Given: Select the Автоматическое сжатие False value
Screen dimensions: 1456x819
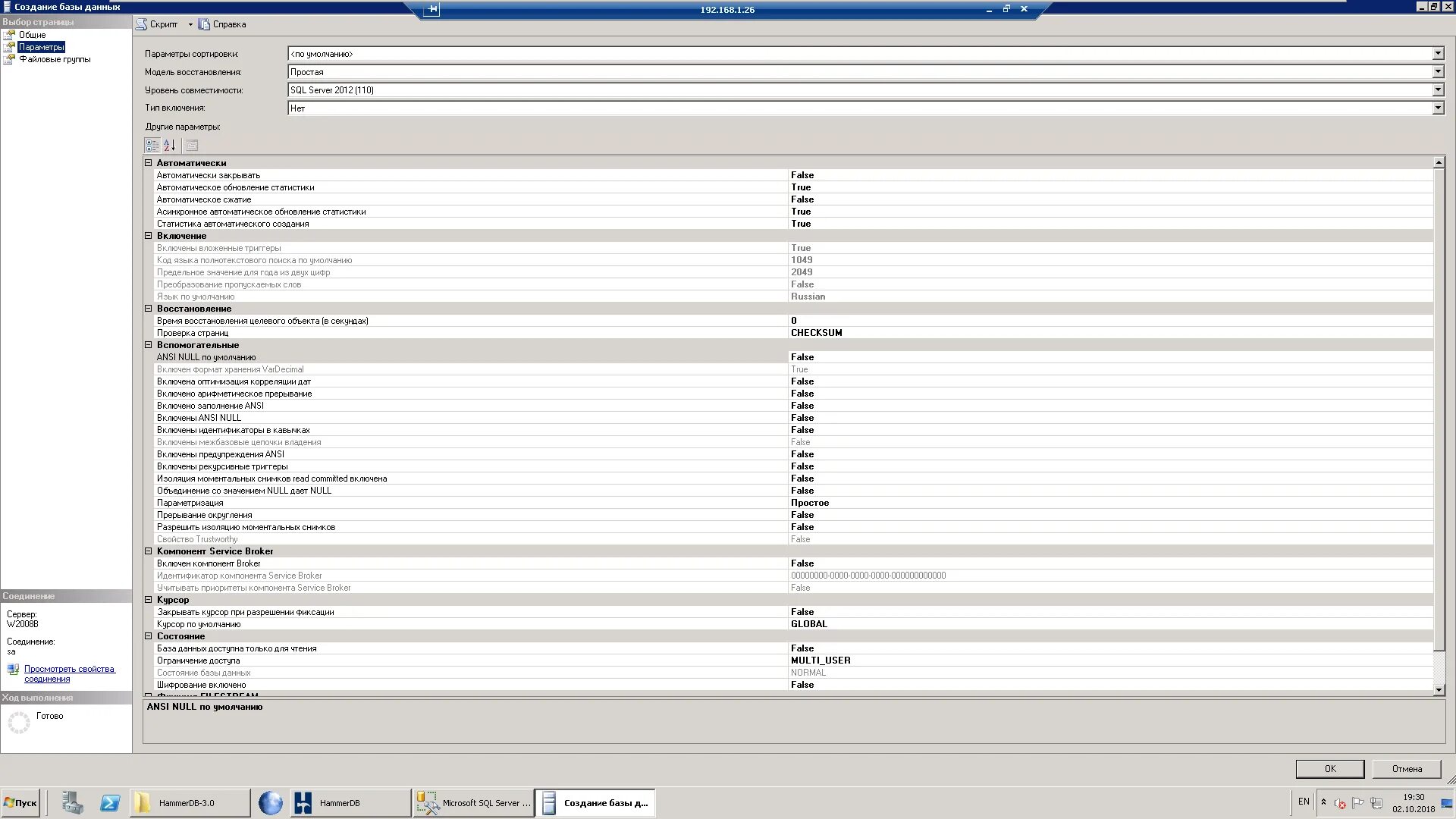Looking at the screenshot, I should 802,199.
